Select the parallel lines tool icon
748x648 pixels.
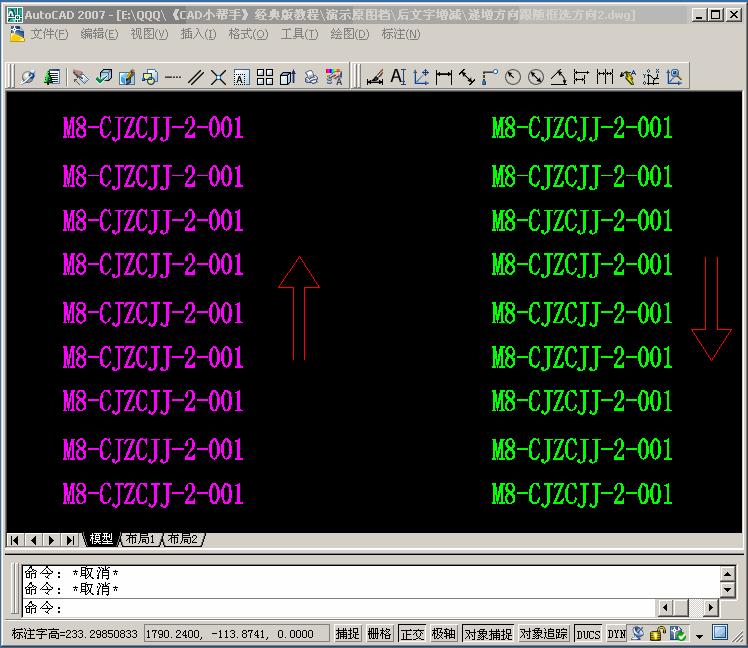tap(195, 77)
